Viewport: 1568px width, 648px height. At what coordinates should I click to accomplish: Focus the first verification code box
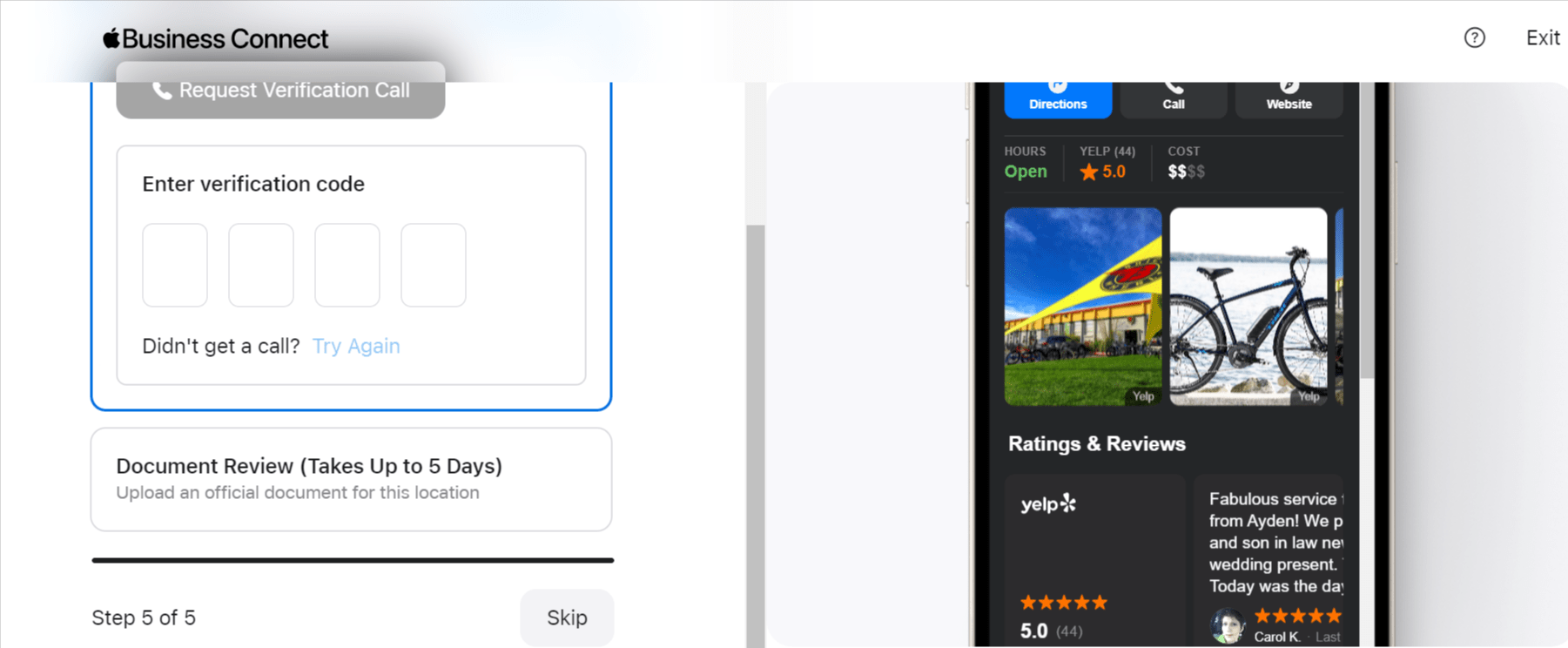[x=175, y=265]
